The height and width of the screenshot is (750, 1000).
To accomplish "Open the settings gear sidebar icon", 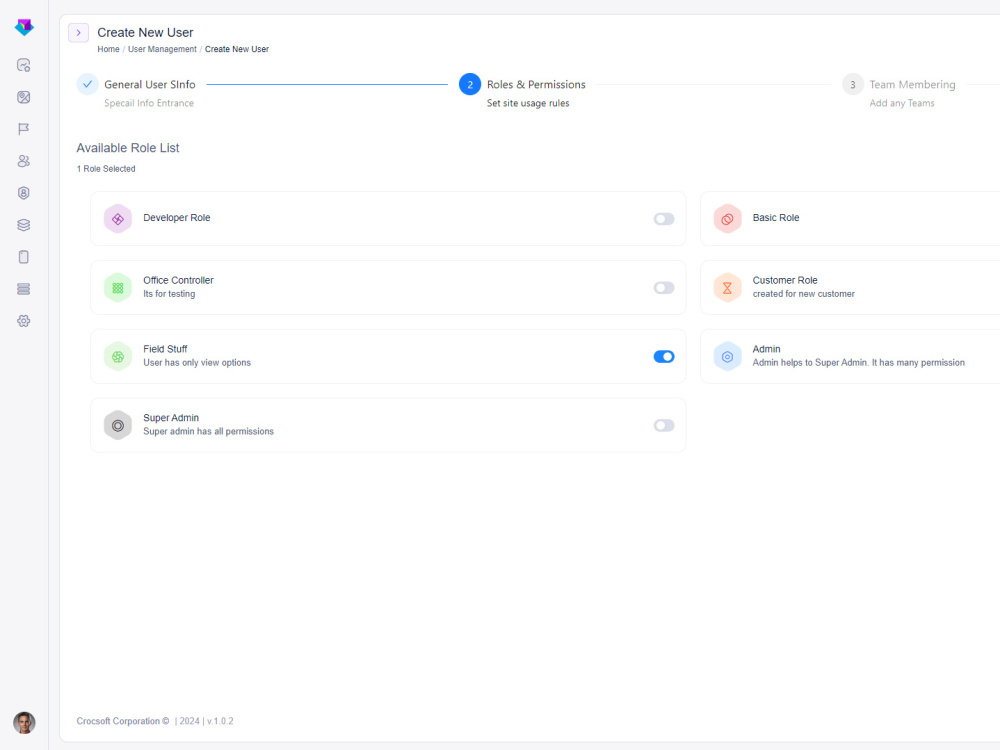I will tap(24, 321).
